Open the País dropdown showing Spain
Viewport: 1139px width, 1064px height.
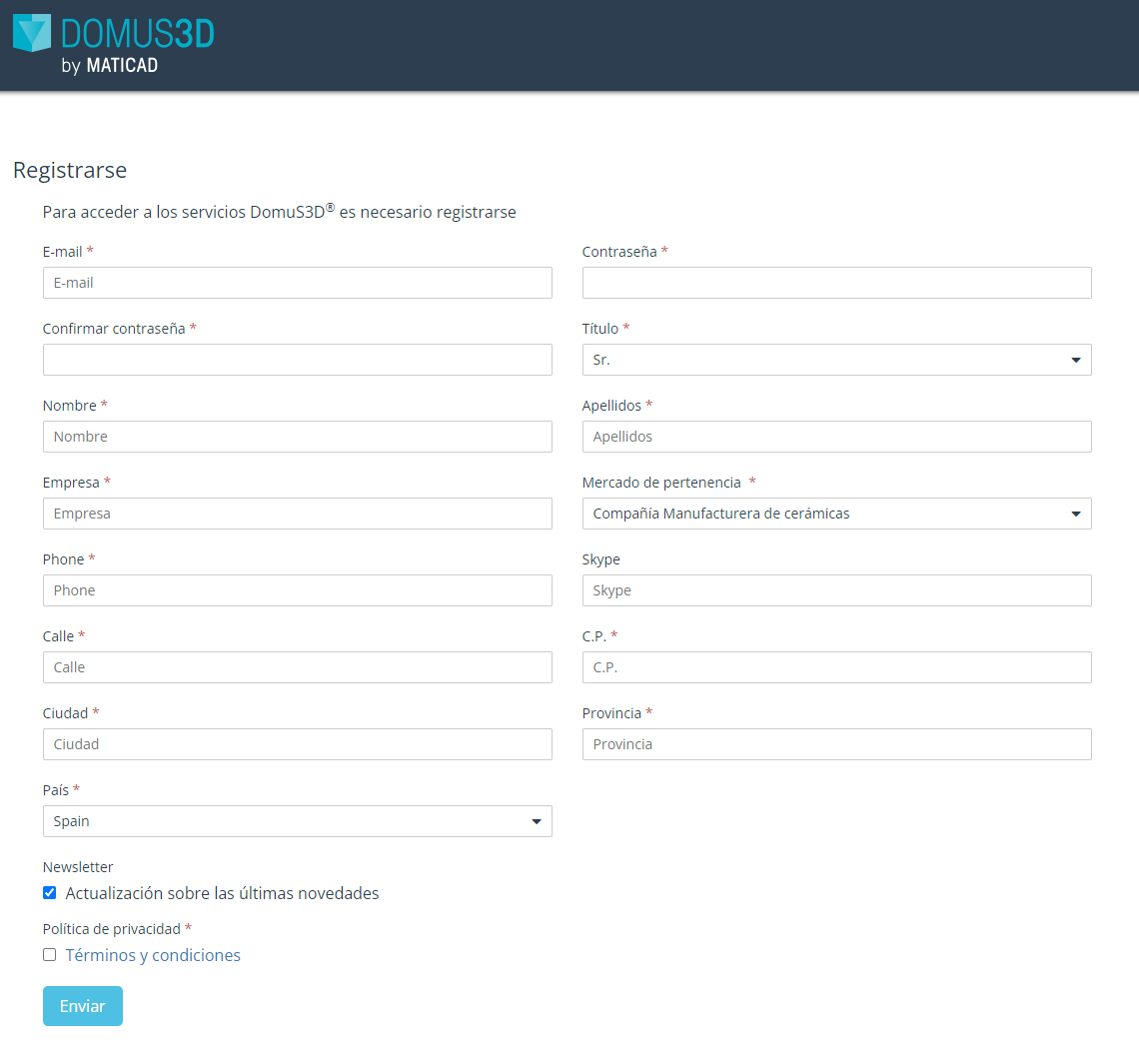click(x=297, y=821)
